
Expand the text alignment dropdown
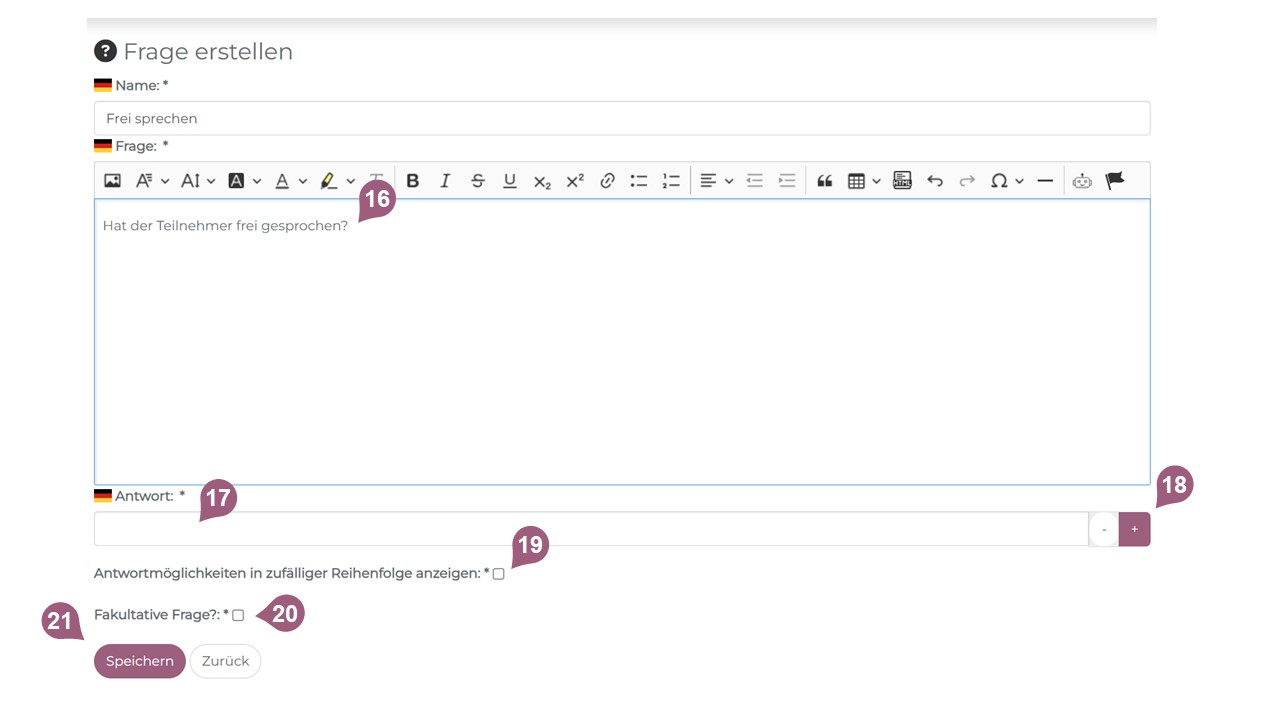coord(717,181)
